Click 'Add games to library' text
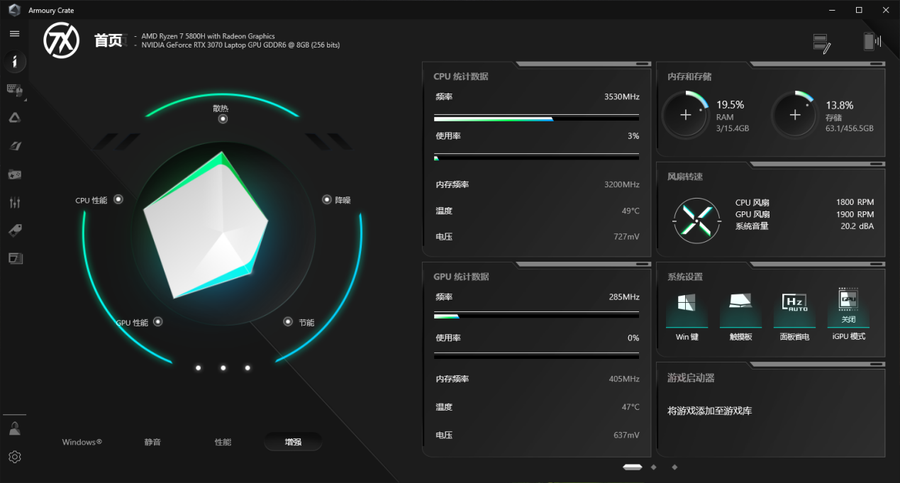900x483 pixels. 709,411
